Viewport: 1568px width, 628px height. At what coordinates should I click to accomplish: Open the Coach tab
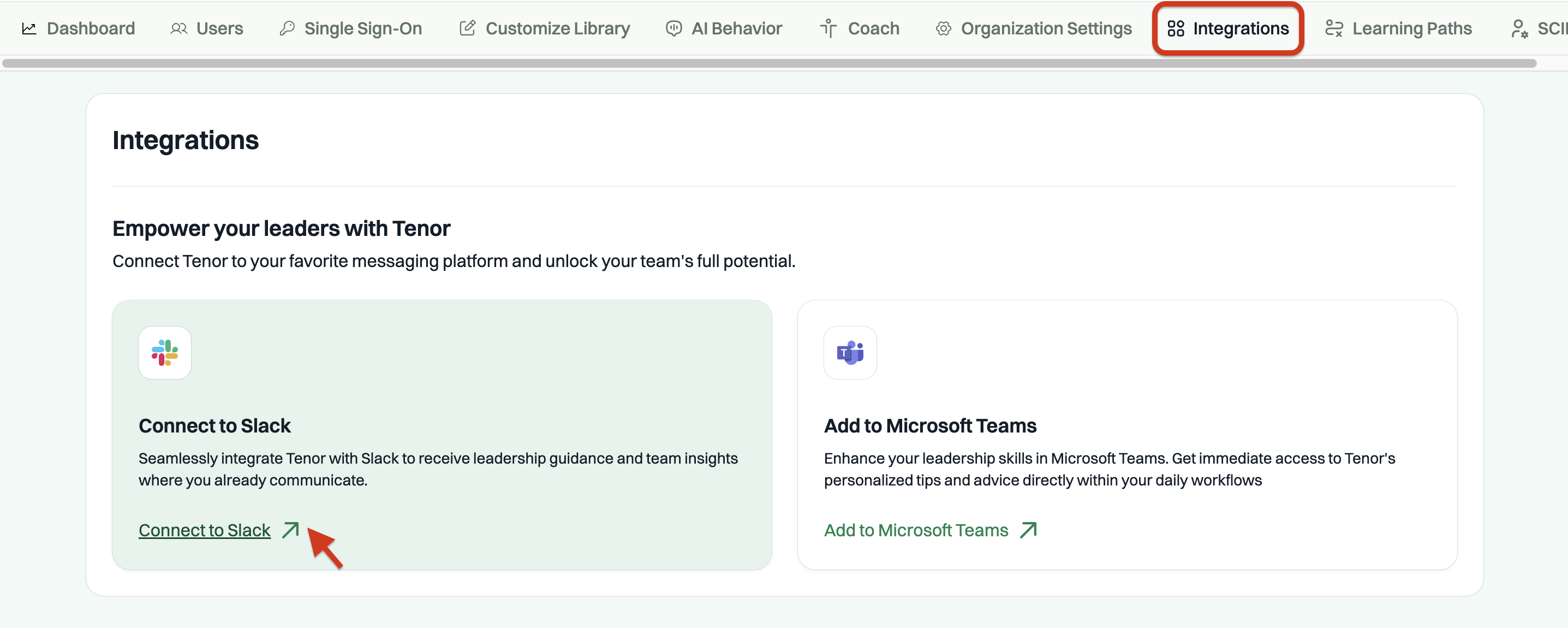860,28
